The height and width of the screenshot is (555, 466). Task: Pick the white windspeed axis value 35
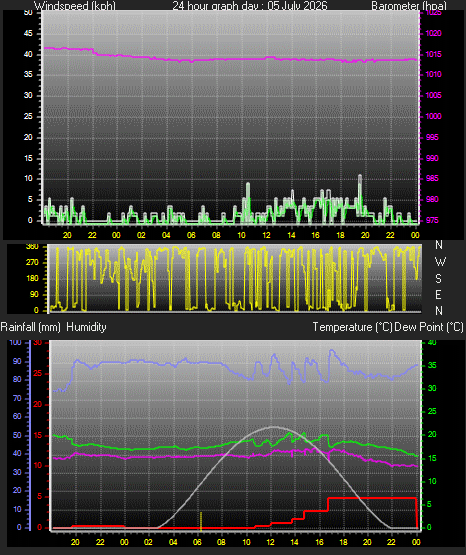[28, 74]
